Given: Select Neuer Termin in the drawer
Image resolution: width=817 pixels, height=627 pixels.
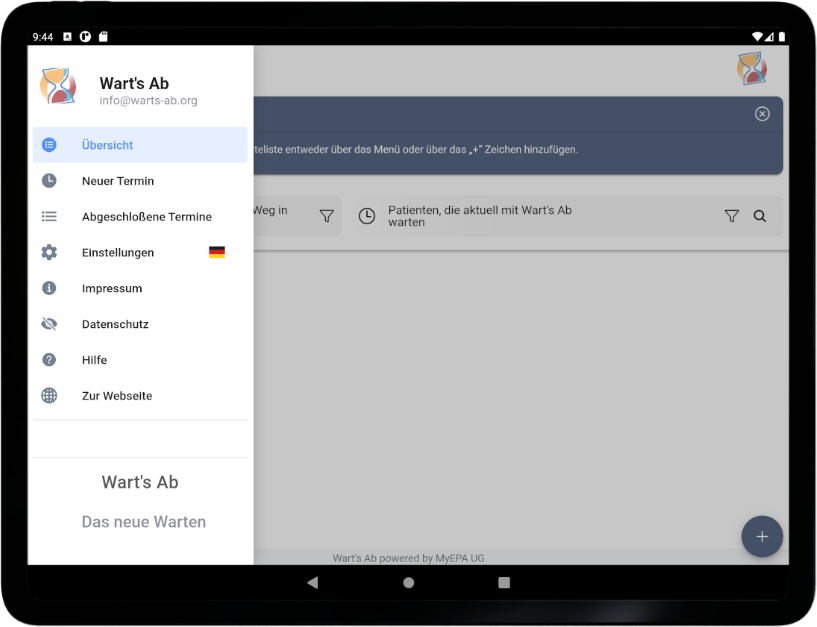Looking at the screenshot, I should tap(140, 181).
